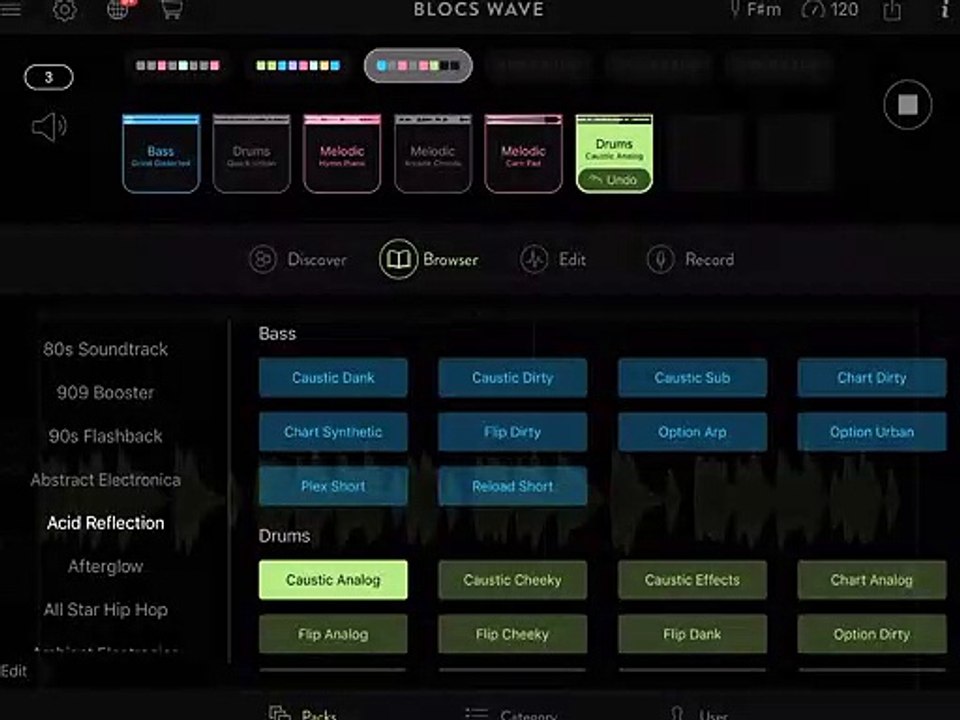Choose the Caustic Analog drum loop

tap(333, 580)
